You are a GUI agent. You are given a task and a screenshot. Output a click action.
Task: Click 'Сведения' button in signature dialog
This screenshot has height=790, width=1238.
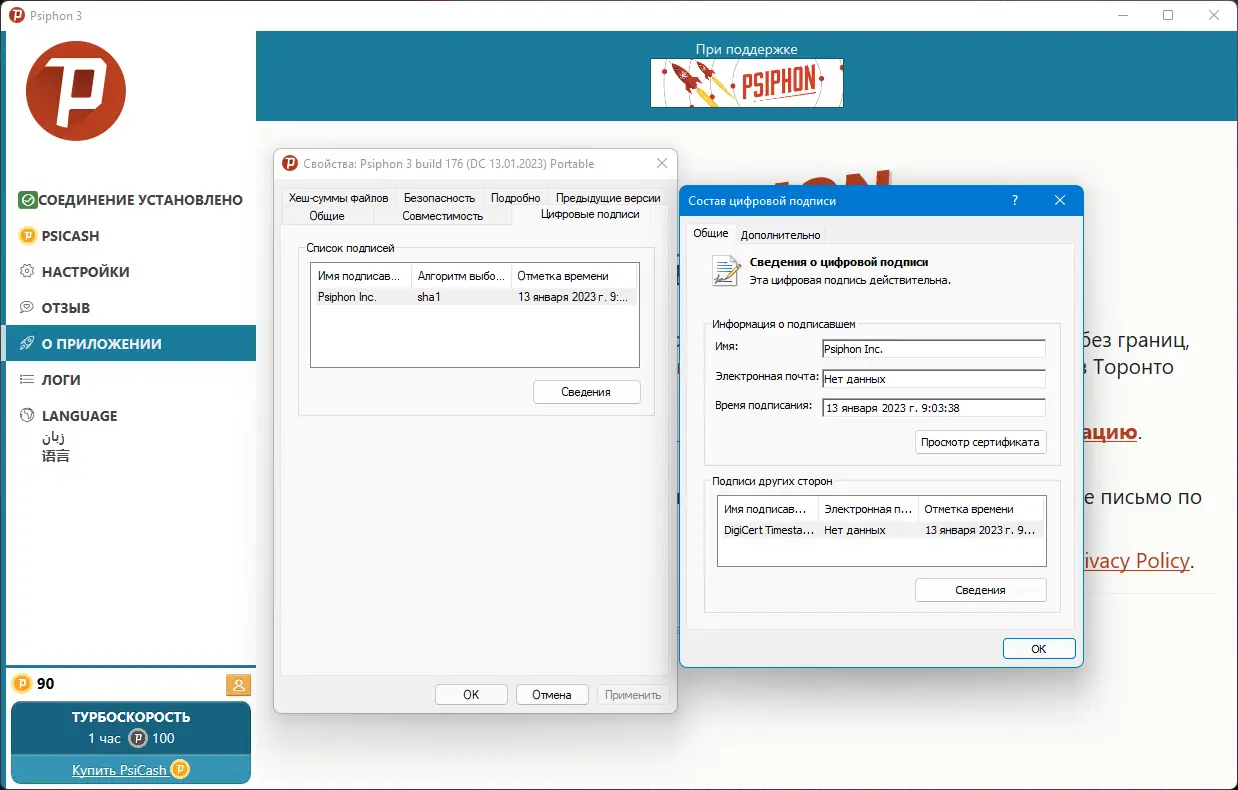pyautogui.click(x=980, y=590)
